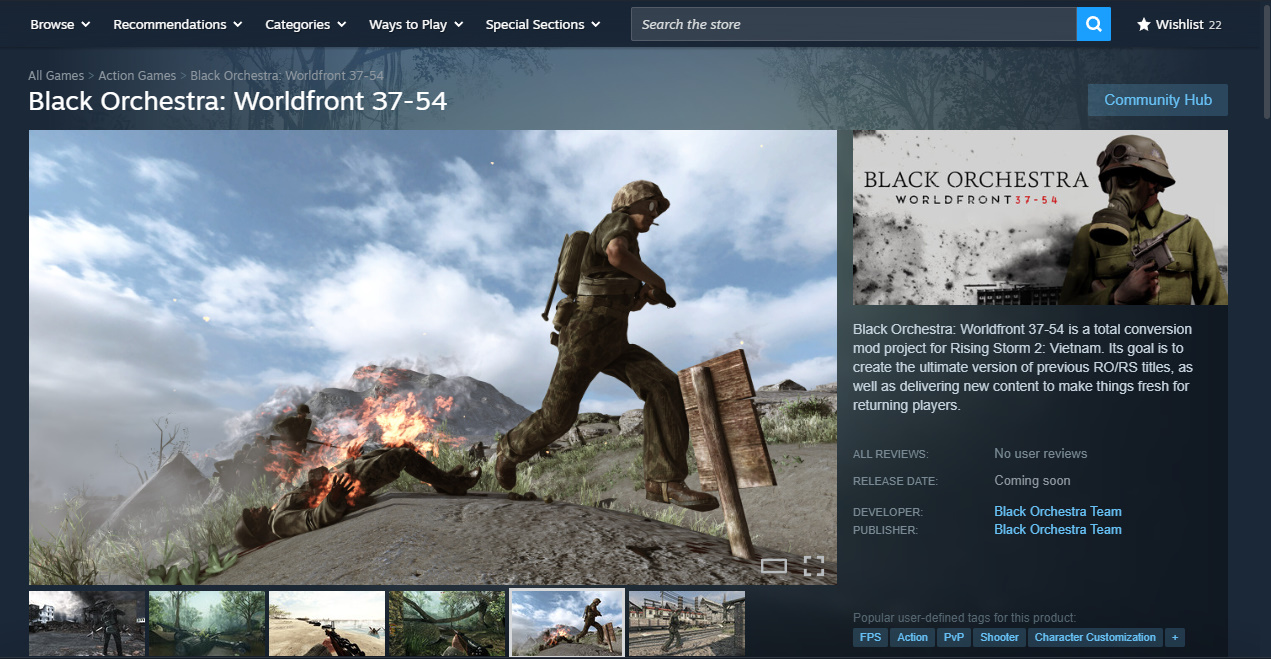Go to All Games breadcrumb
This screenshot has width=1271, height=659.
click(x=56, y=76)
